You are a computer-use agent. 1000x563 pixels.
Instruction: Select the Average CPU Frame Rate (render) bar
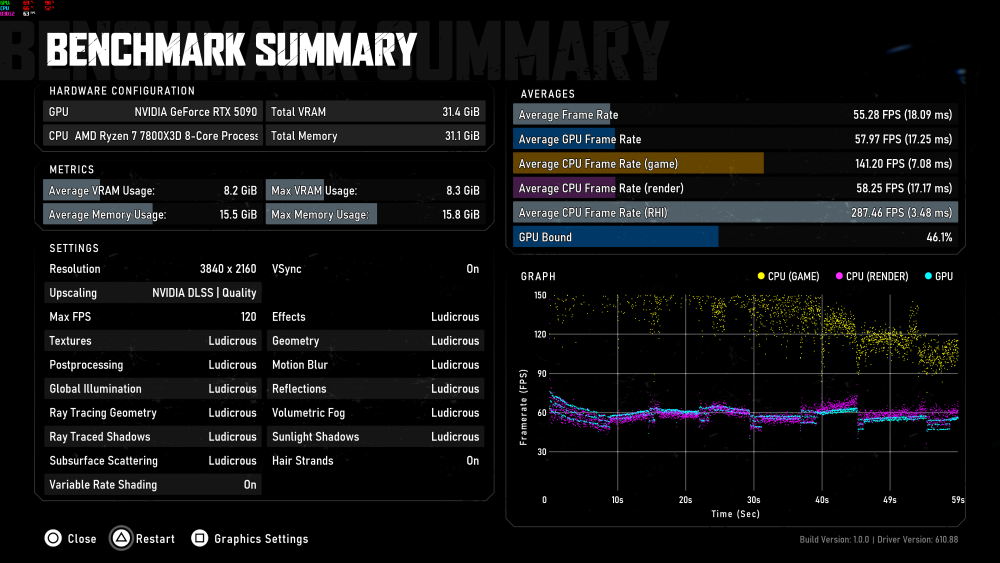point(735,188)
